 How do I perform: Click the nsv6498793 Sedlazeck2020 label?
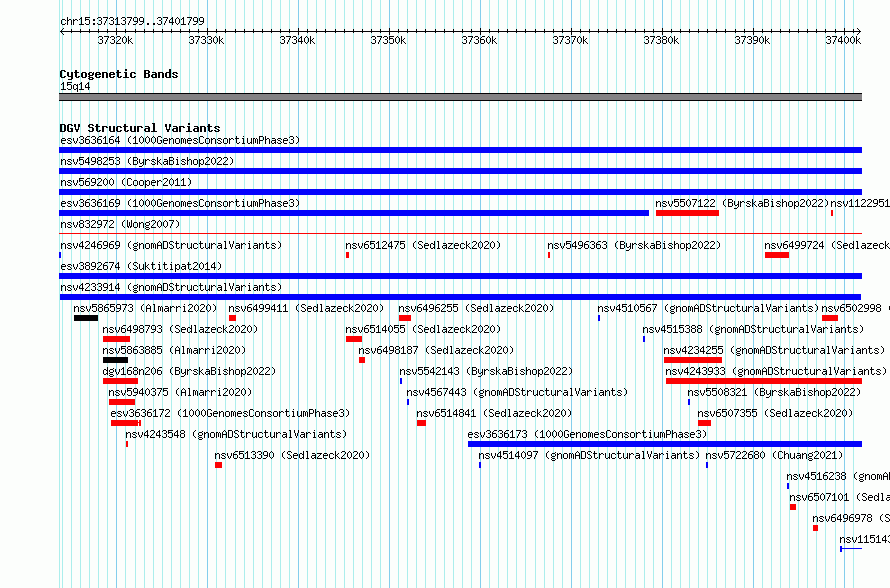180,329
